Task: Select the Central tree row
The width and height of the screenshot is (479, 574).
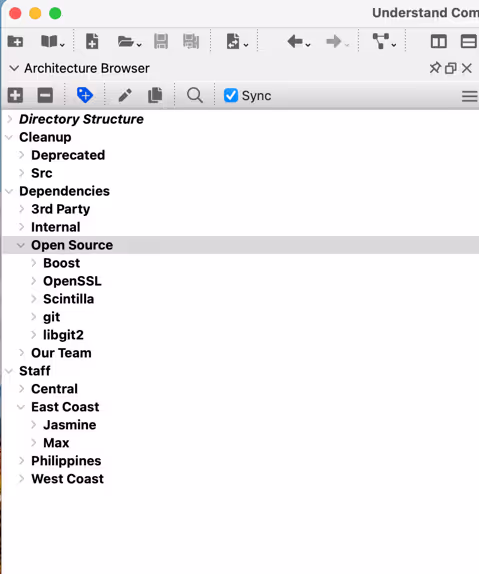Action: pos(240,389)
